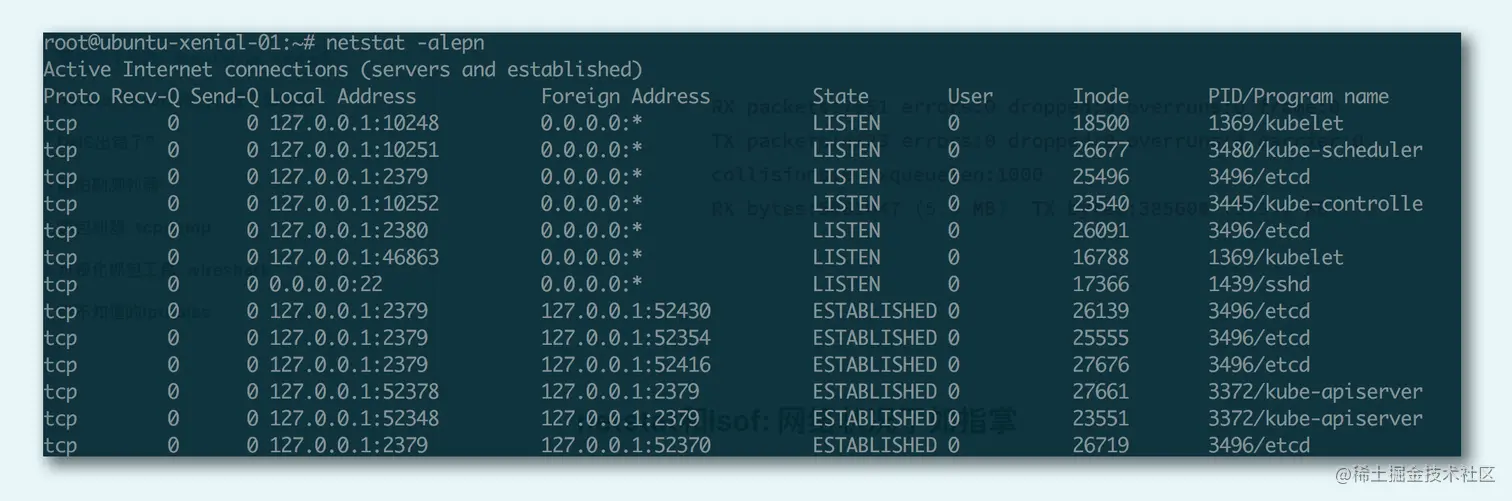Select local address 127.0.0.1:10248
Viewport: 1512px width, 501px height.
354,124
